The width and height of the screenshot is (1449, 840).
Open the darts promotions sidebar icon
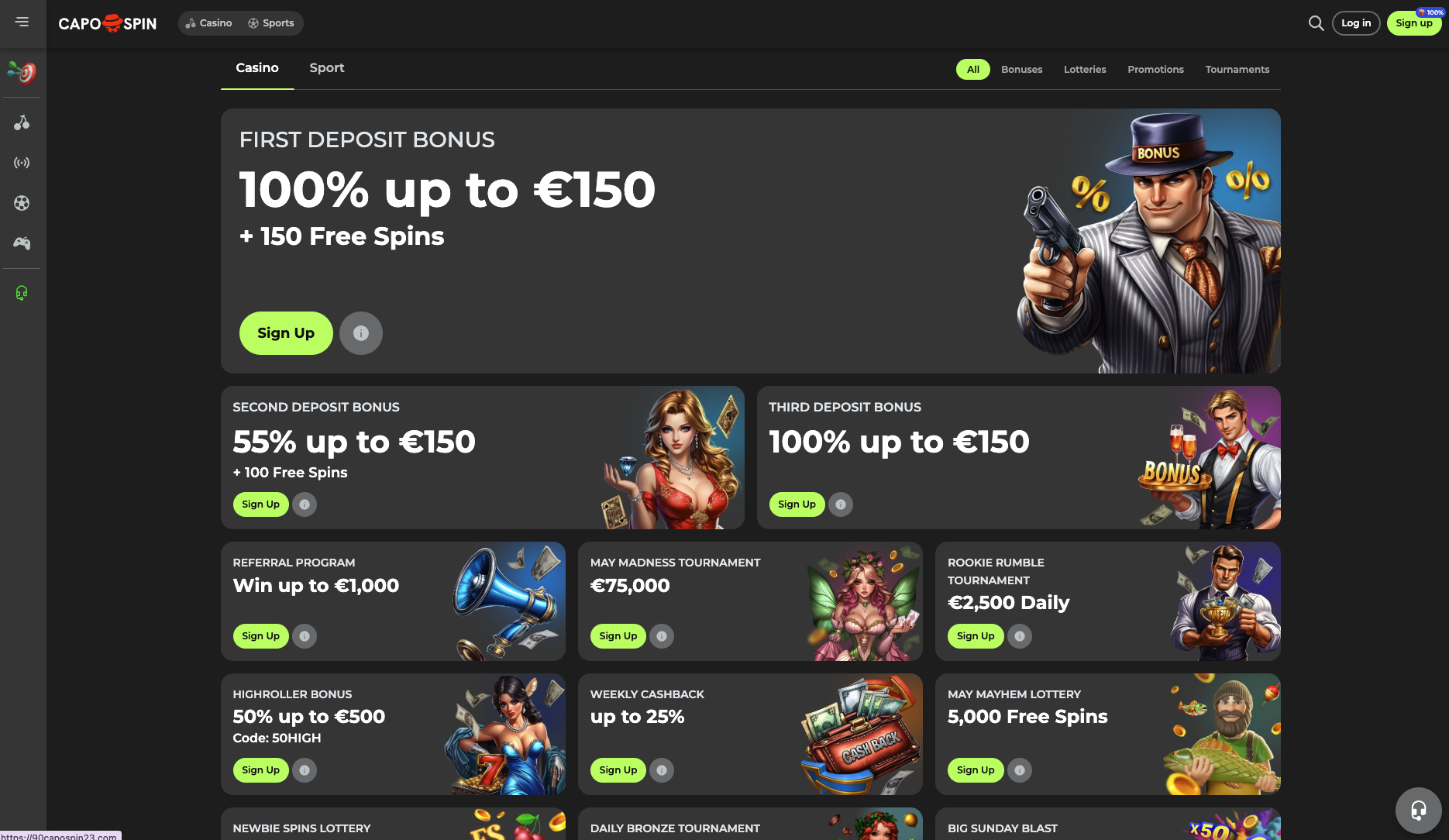(x=22, y=73)
